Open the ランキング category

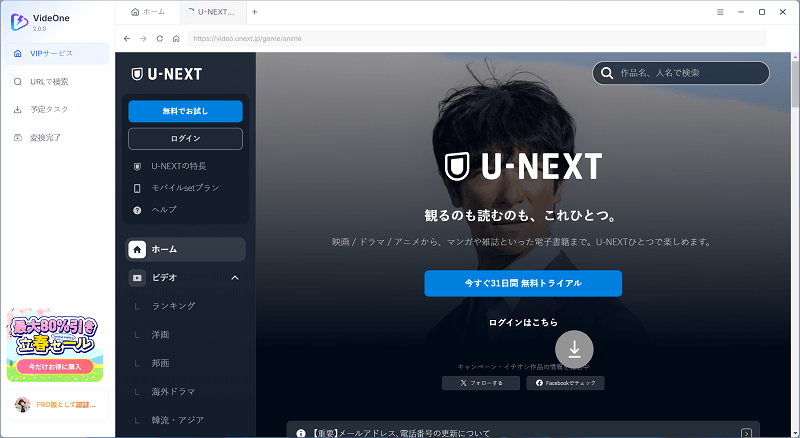[x=173, y=306]
